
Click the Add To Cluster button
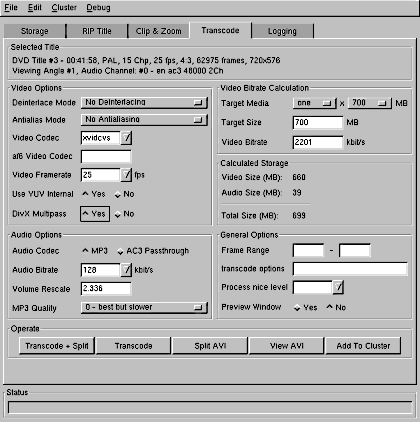pos(363,346)
